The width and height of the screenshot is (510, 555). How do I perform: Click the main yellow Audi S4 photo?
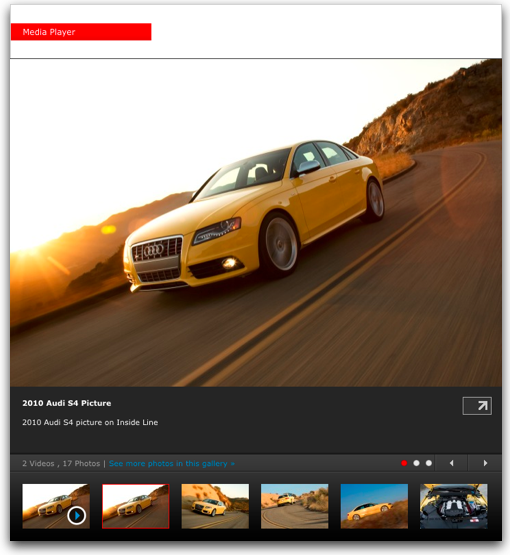coord(256,223)
